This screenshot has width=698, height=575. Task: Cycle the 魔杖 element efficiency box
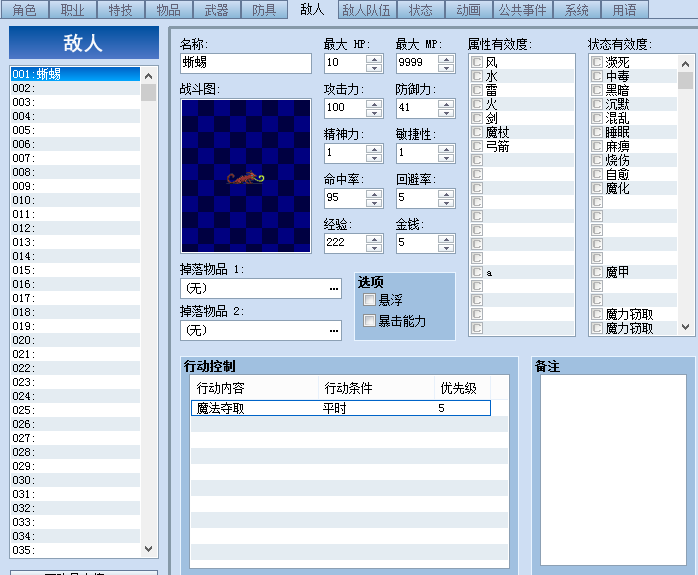[477, 132]
